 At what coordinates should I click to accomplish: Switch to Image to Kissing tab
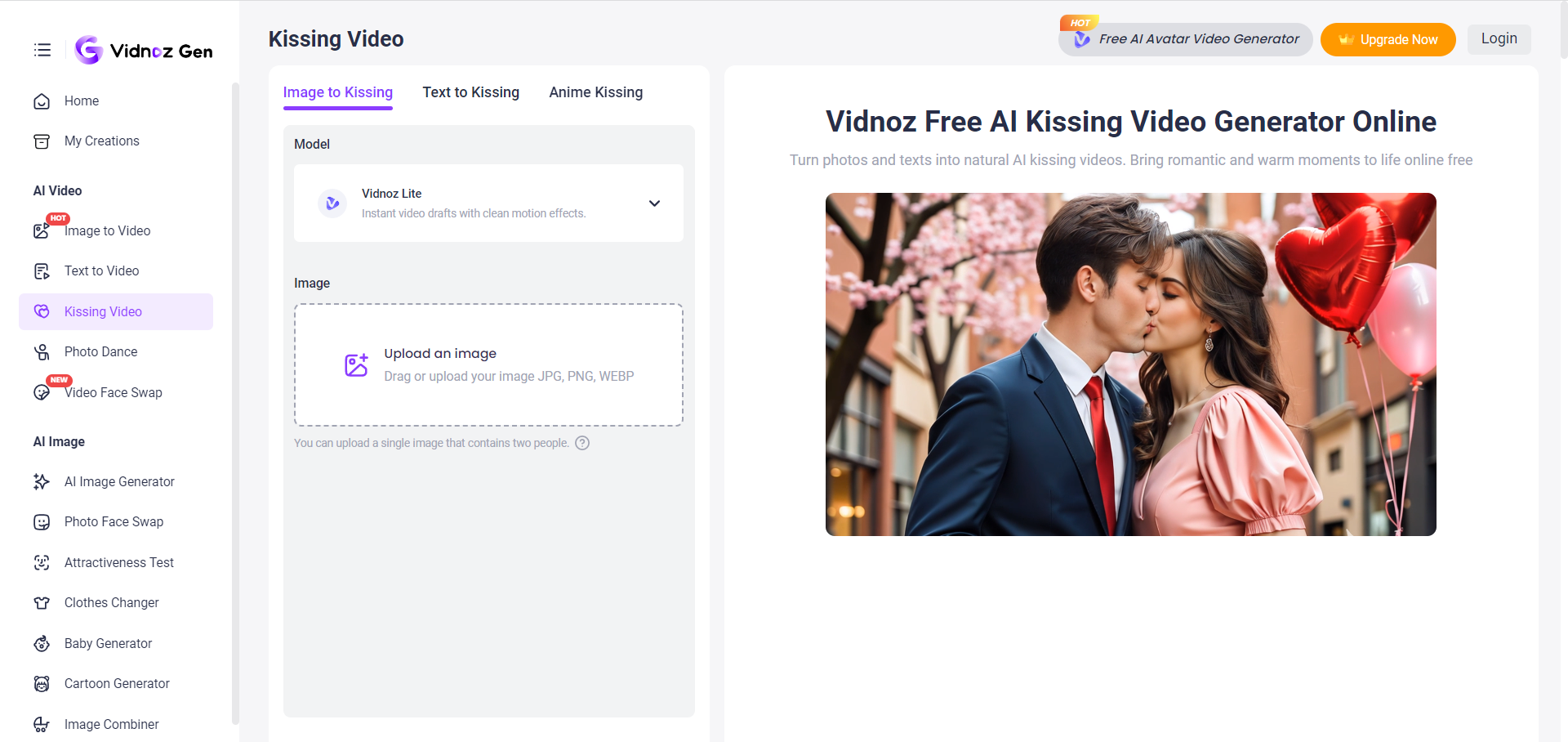(x=338, y=93)
